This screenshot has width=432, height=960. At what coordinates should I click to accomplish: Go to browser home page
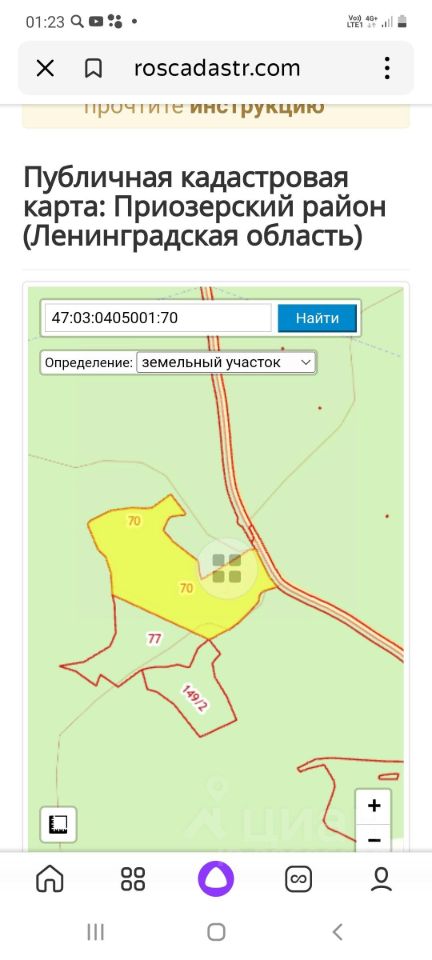(50, 879)
